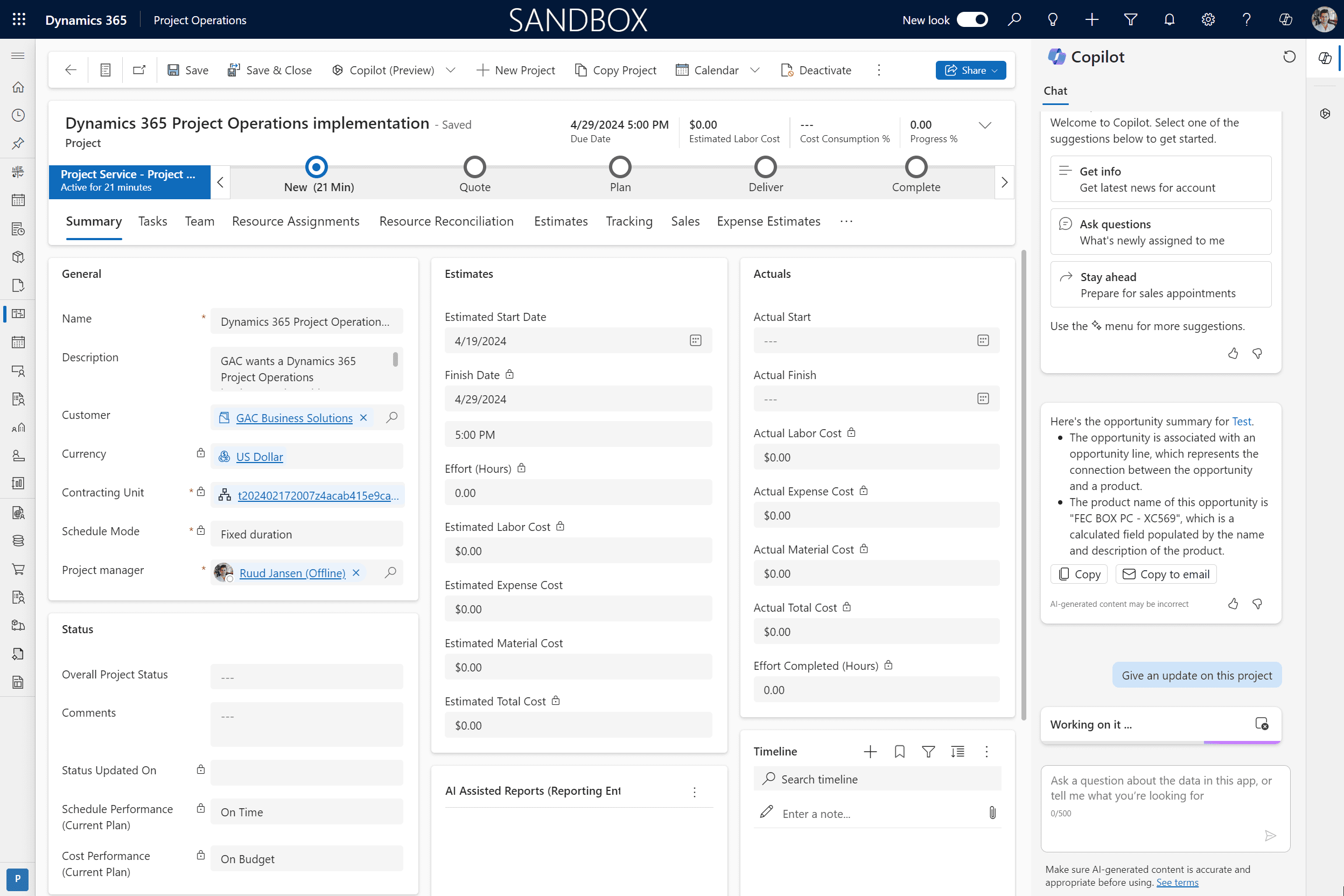The height and width of the screenshot is (896, 1344).
Task: Open the app launcher waffle icon
Action: pos(19,20)
